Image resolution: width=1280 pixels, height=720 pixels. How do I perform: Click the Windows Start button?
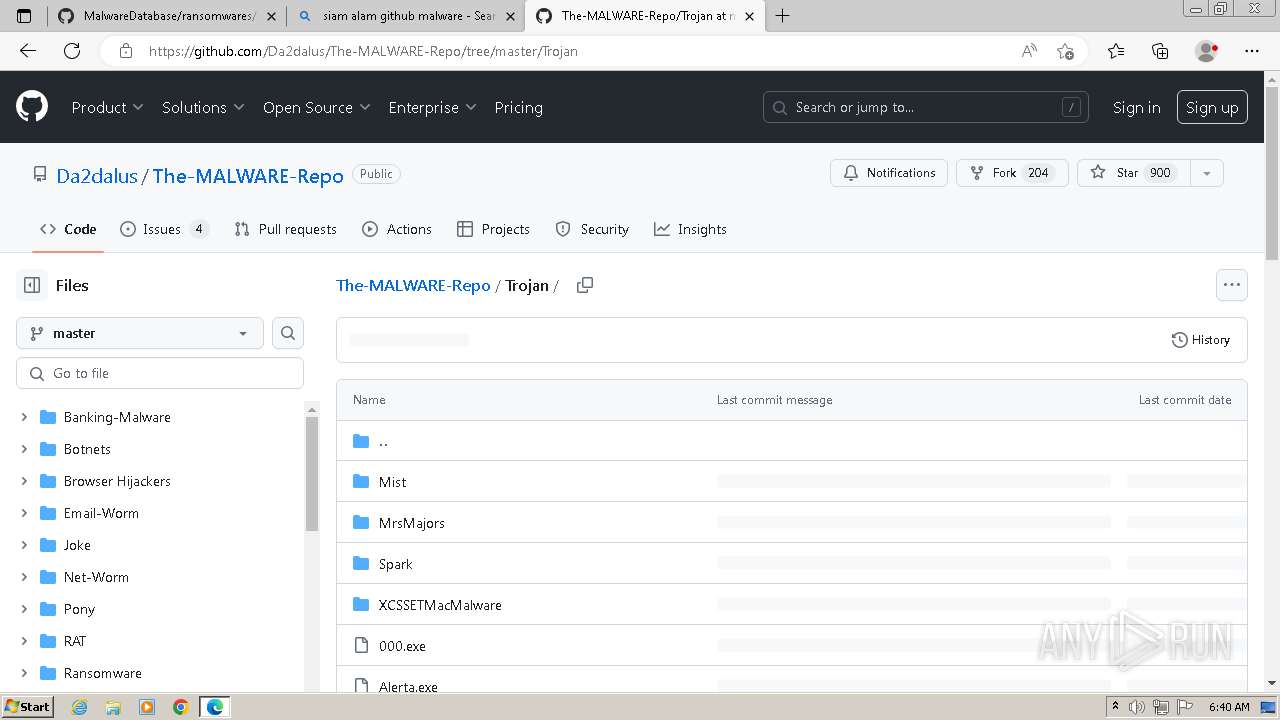tap(27, 707)
